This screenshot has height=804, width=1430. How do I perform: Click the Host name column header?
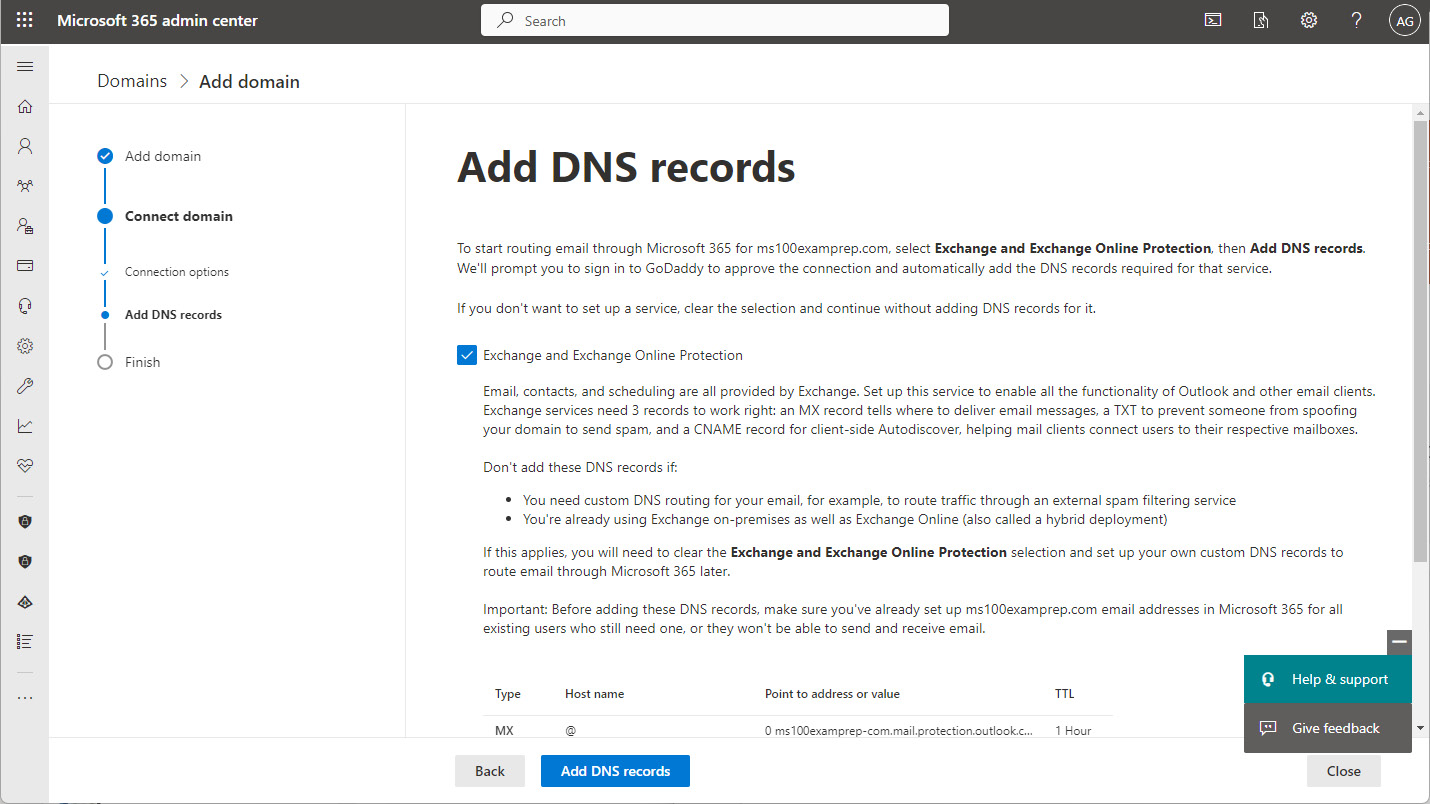[x=594, y=694]
